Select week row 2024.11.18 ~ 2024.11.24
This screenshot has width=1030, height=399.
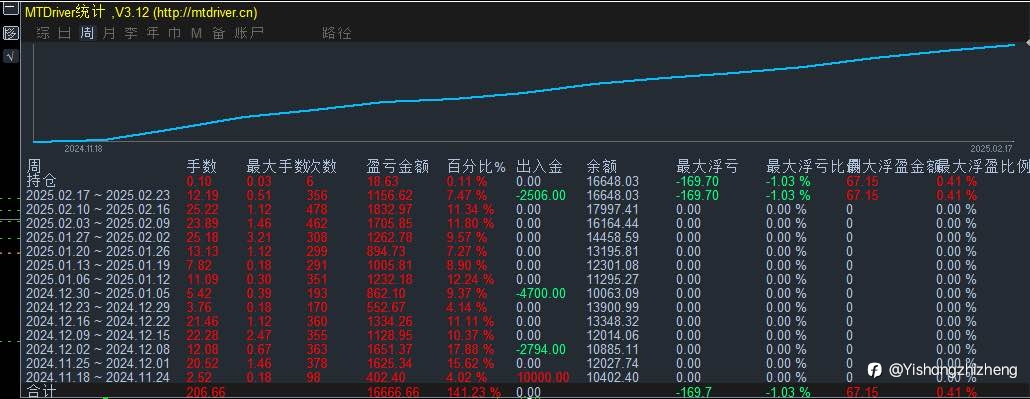98,377
